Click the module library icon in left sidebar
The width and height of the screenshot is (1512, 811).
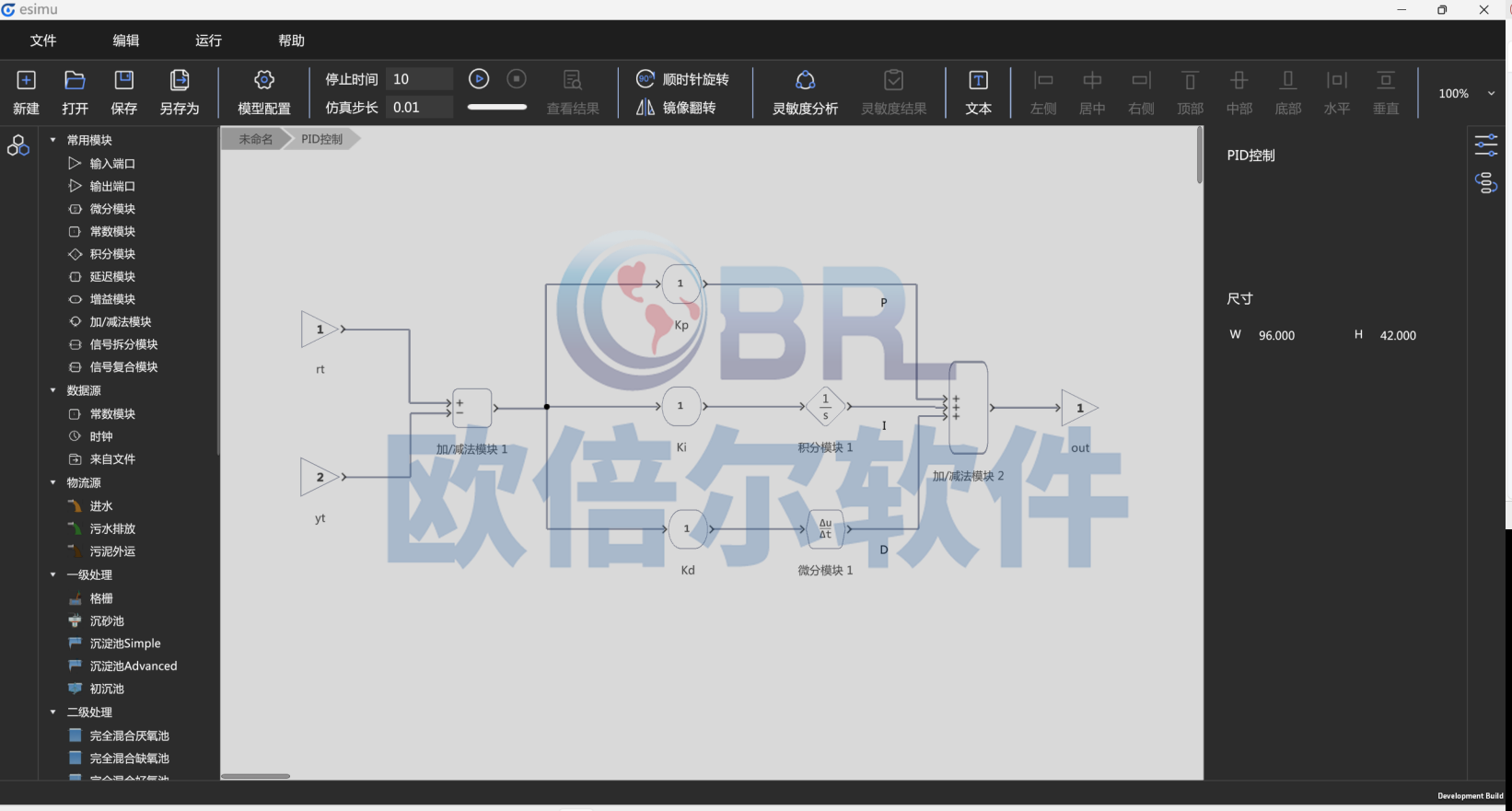coord(18,145)
